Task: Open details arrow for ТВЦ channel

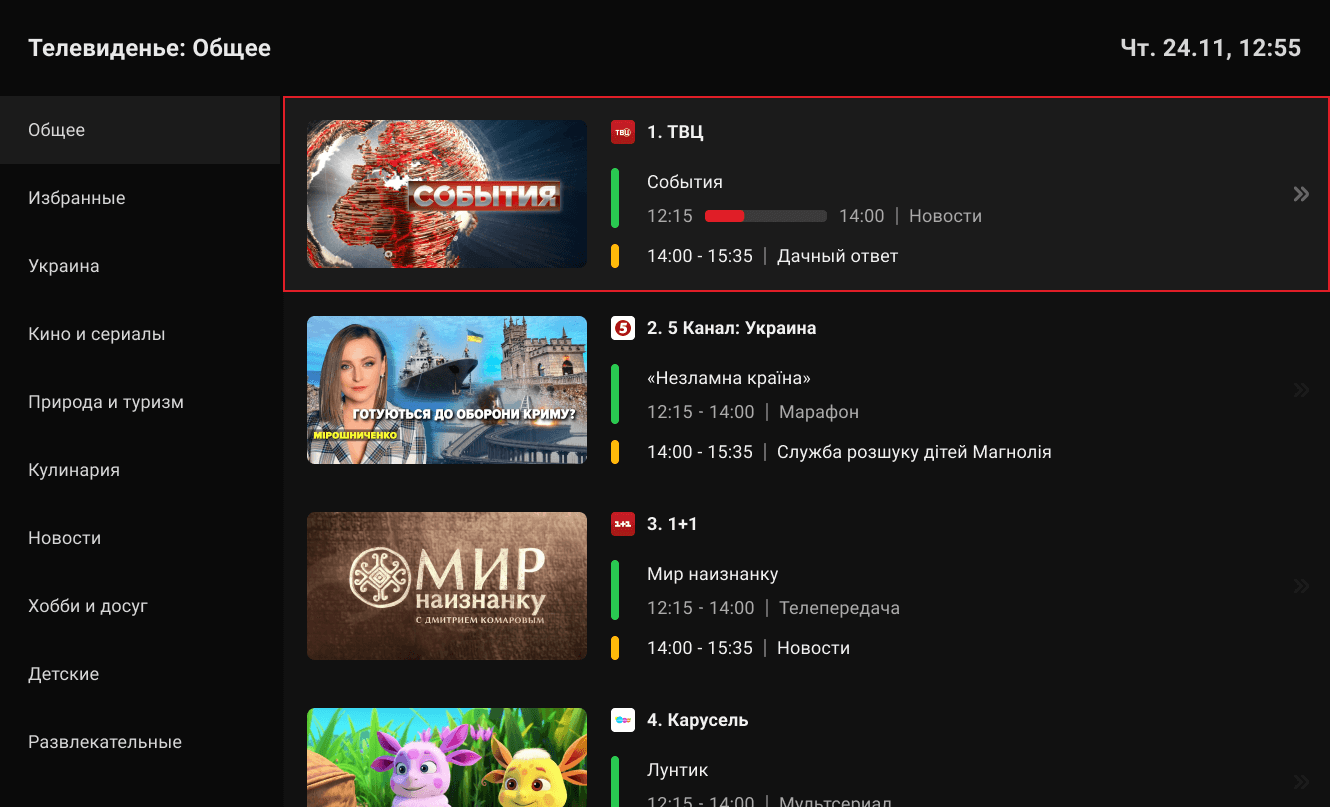Action: coord(1301,194)
